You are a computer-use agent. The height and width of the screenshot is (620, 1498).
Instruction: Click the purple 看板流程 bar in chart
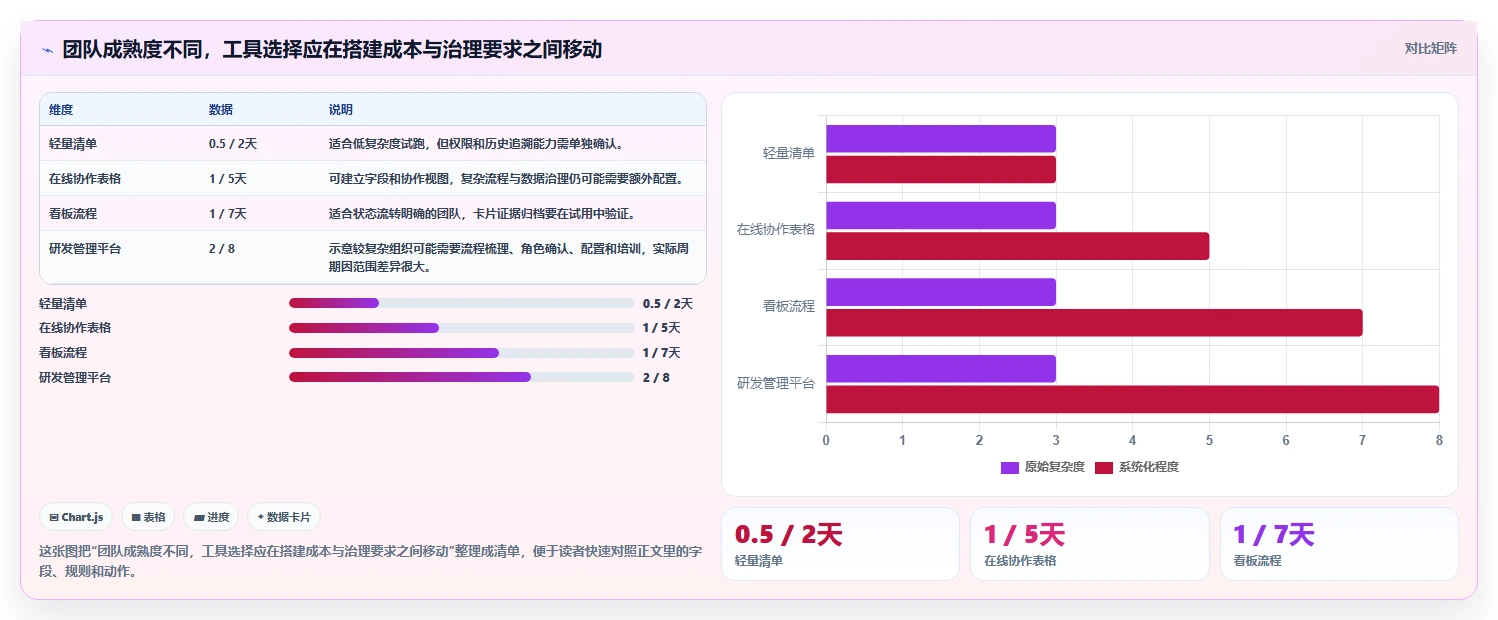coord(941,292)
